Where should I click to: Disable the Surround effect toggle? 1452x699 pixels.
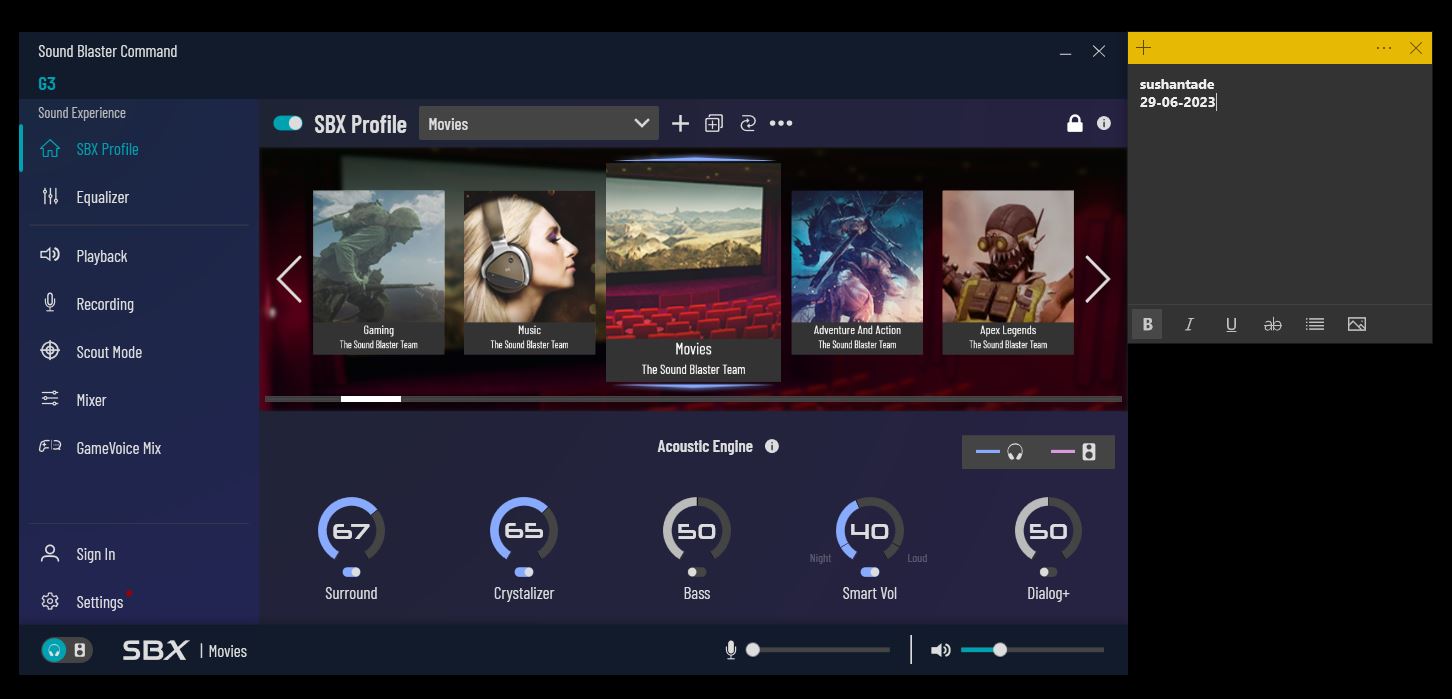point(351,572)
